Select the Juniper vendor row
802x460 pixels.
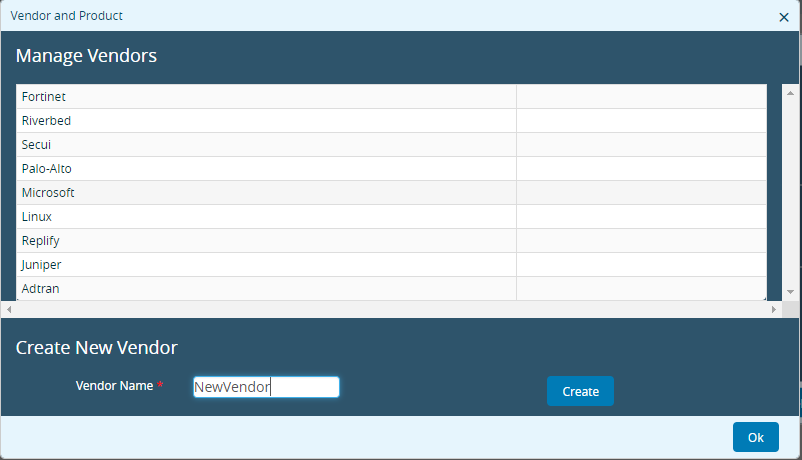point(391,265)
